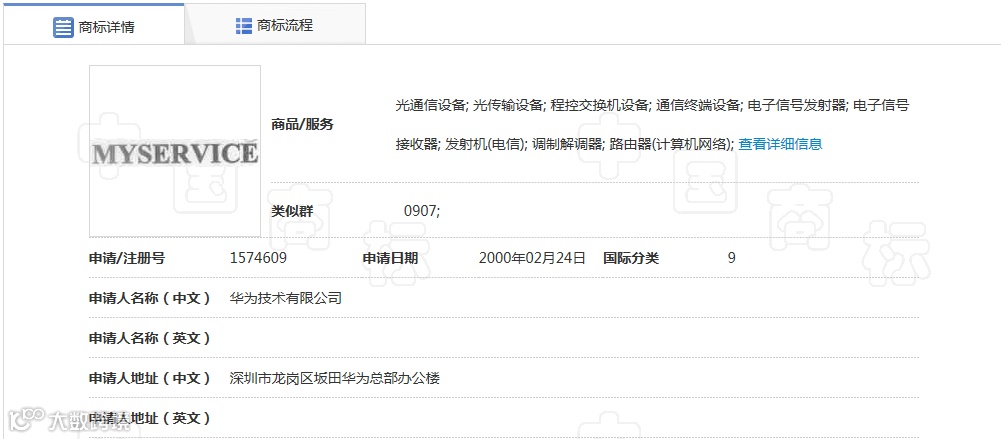Open the 商标流程 tab

tap(275, 26)
